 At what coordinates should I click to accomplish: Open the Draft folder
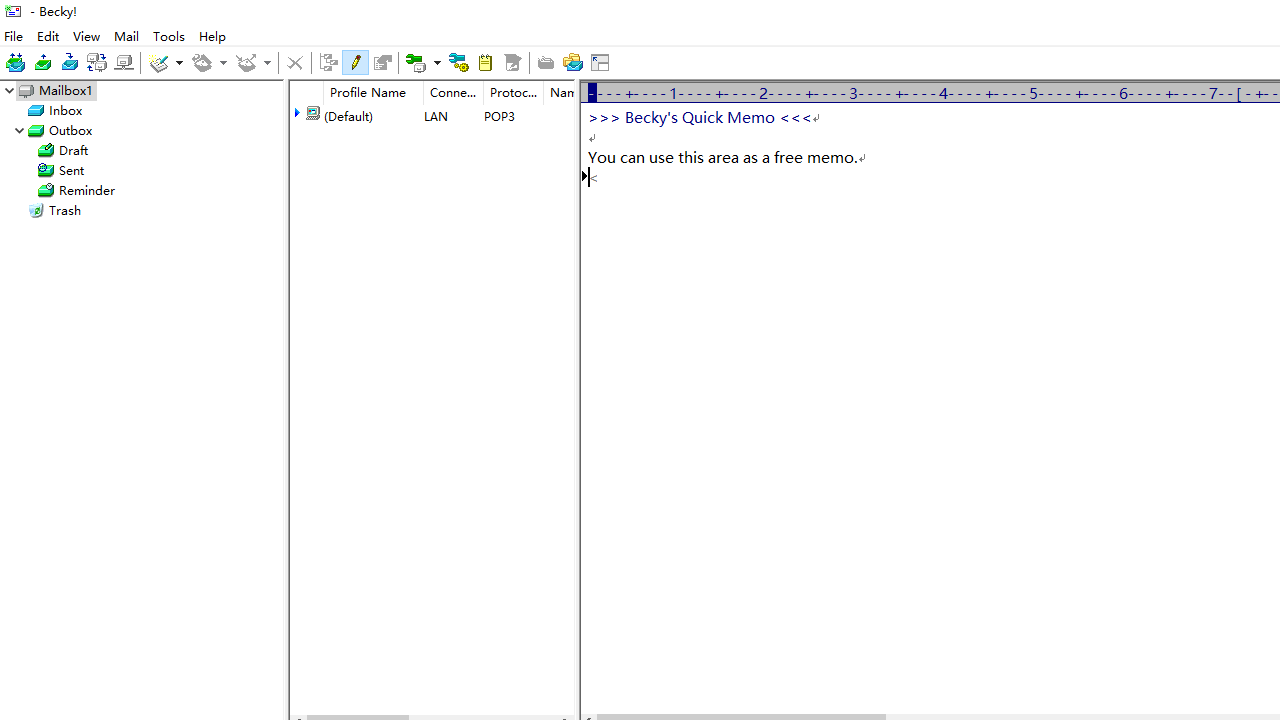click(73, 151)
